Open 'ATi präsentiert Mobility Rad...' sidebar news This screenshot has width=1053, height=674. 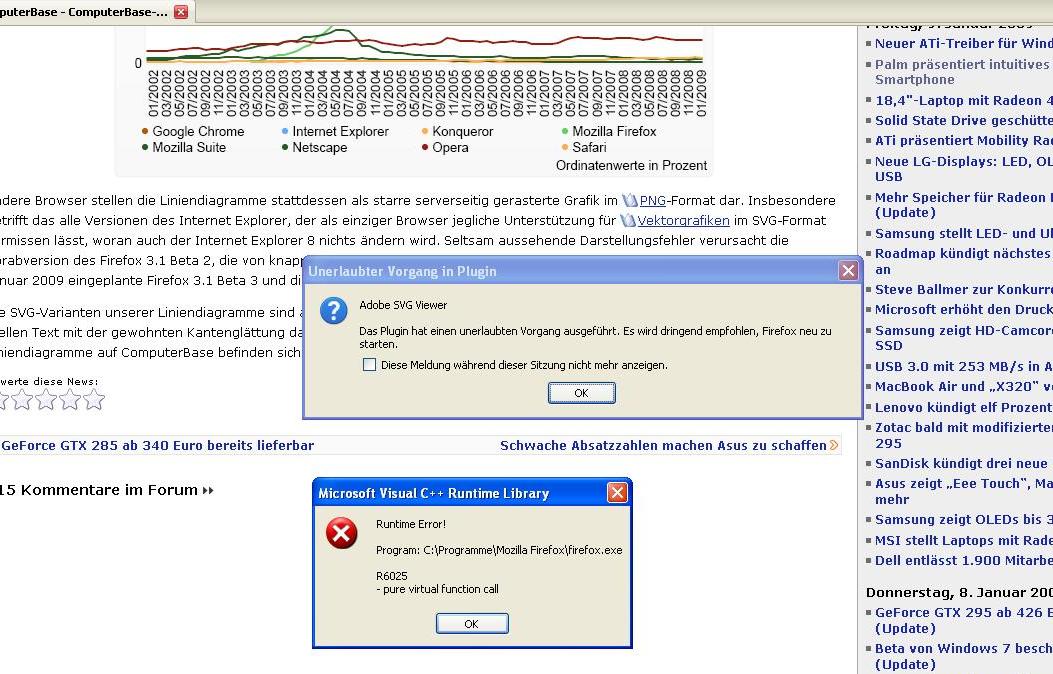[964, 141]
